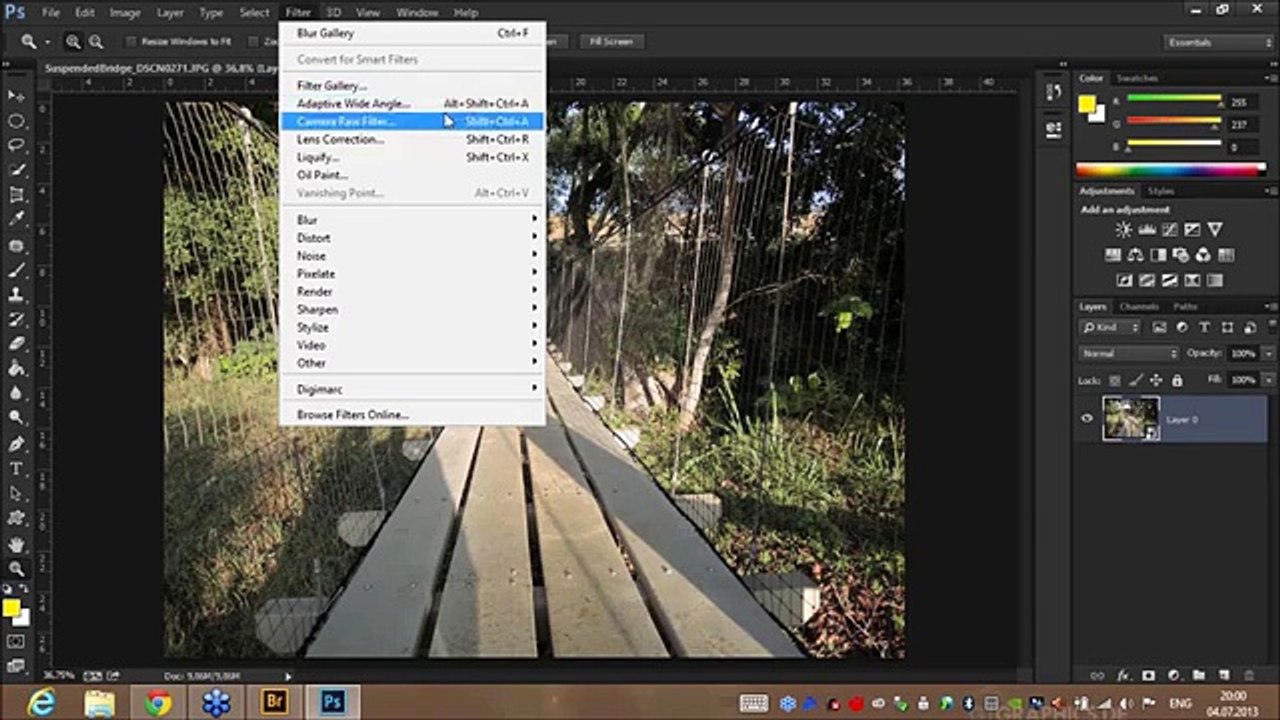The width and height of the screenshot is (1280, 720).
Task: Select the History Brush tool
Action: coord(16,320)
